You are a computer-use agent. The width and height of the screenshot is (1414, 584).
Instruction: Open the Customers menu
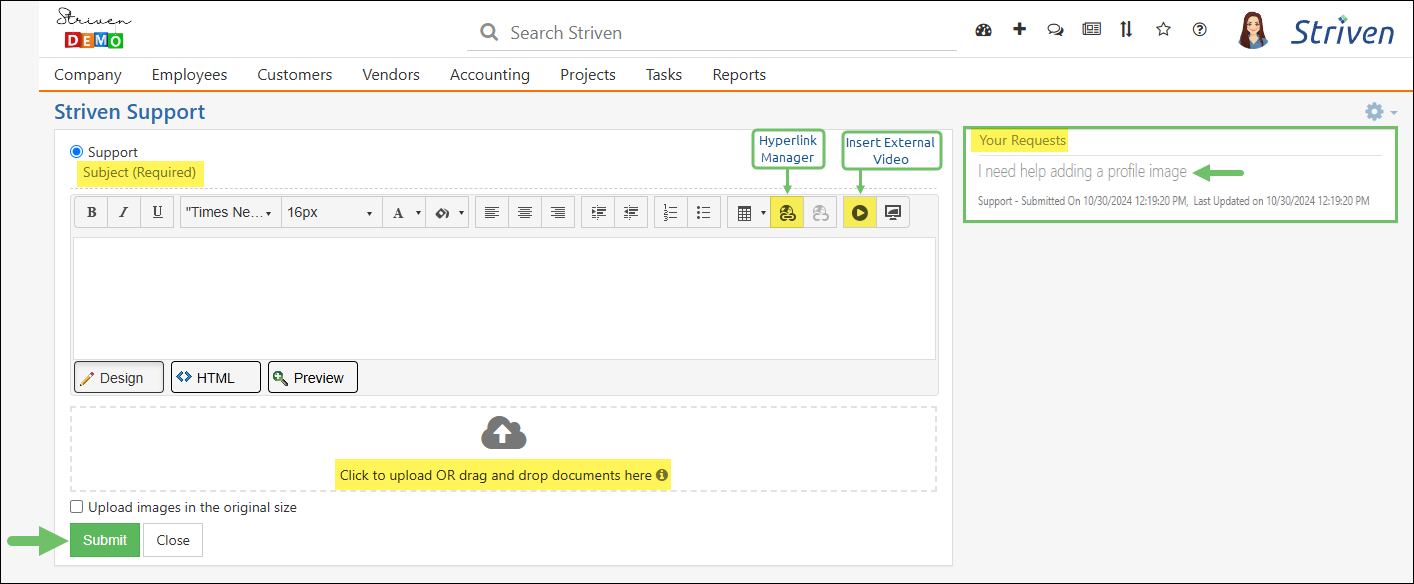295,74
